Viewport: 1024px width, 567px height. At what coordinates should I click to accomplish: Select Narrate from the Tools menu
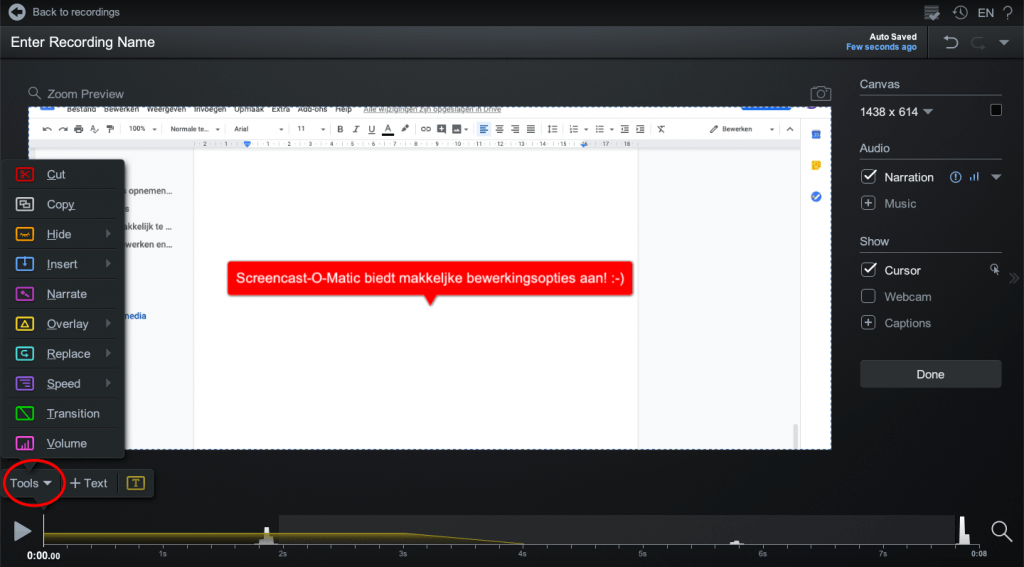[63, 294]
